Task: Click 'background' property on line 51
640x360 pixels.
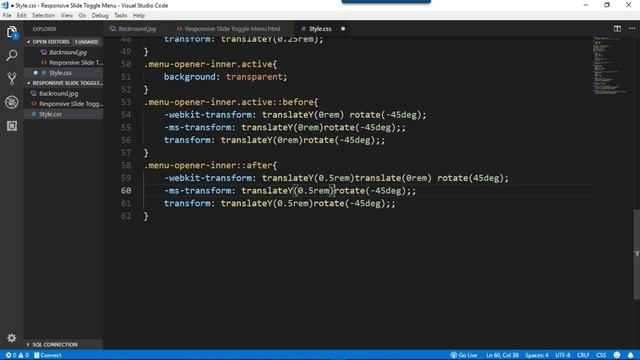Action: tap(190, 77)
